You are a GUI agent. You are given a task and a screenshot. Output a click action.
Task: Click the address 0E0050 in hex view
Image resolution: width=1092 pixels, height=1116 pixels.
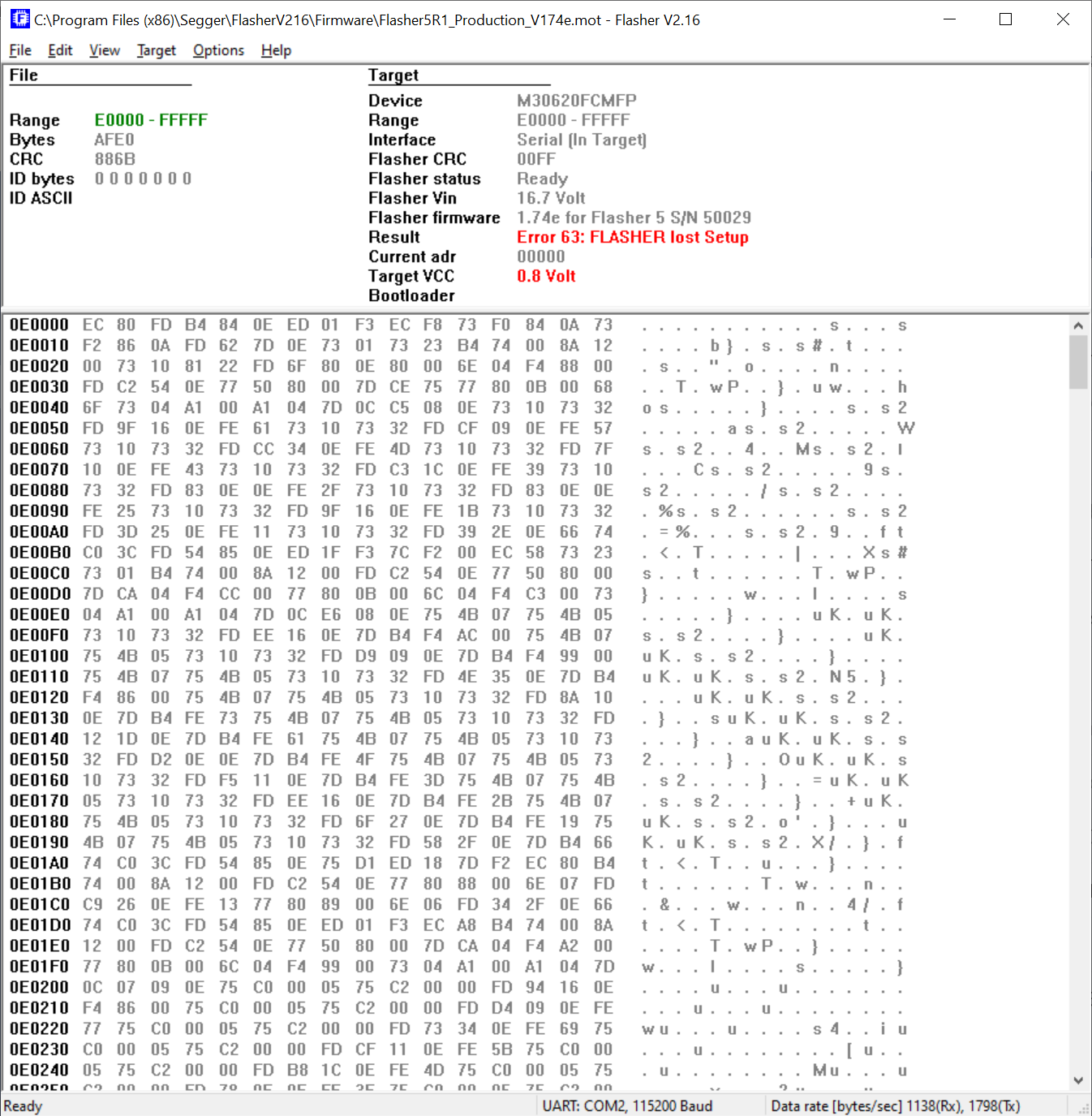(x=39, y=429)
